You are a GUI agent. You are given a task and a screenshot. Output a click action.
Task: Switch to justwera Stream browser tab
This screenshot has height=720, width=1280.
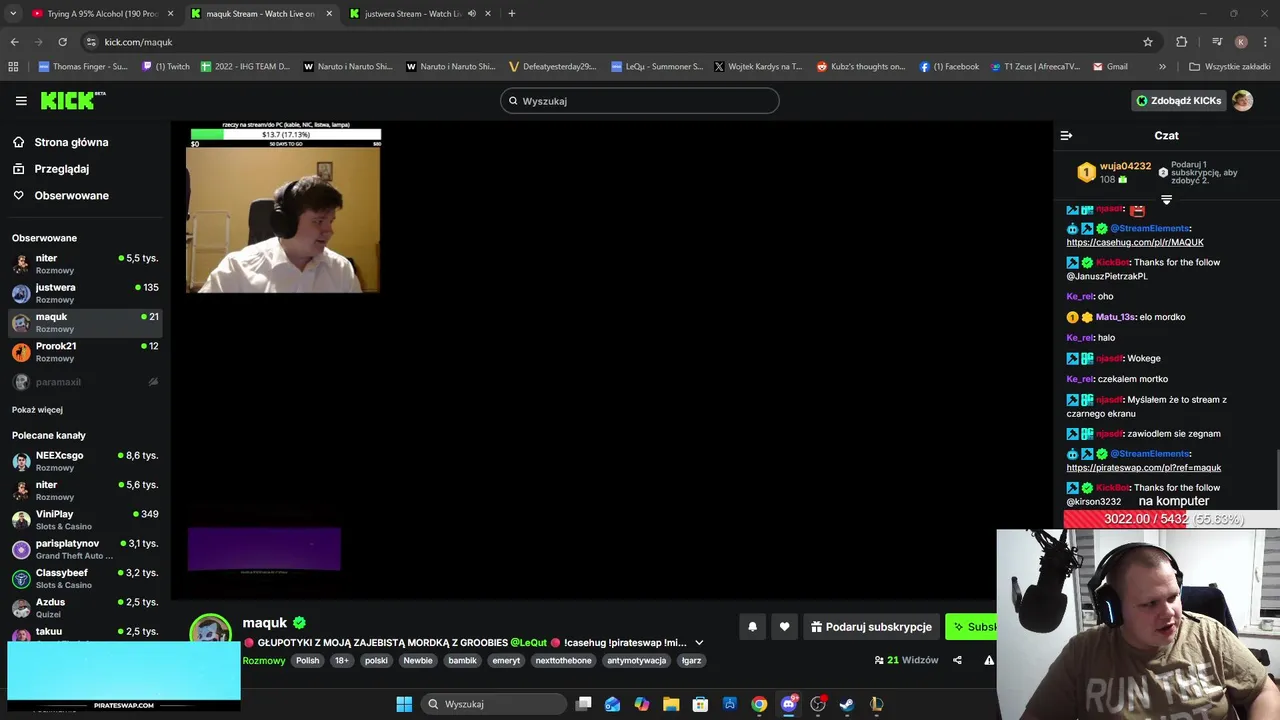pos(420,14)
